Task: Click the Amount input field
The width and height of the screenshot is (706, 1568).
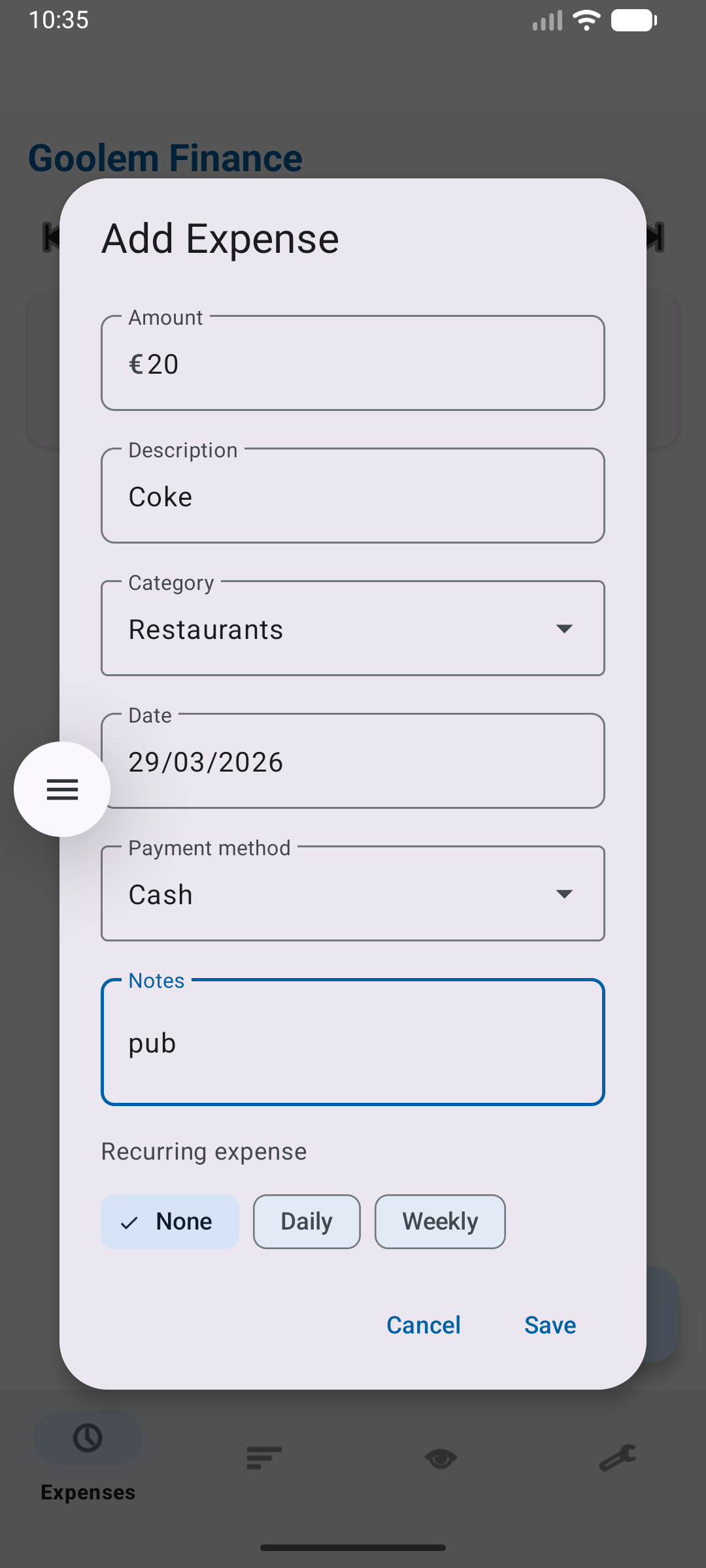Action: (353, 363)
